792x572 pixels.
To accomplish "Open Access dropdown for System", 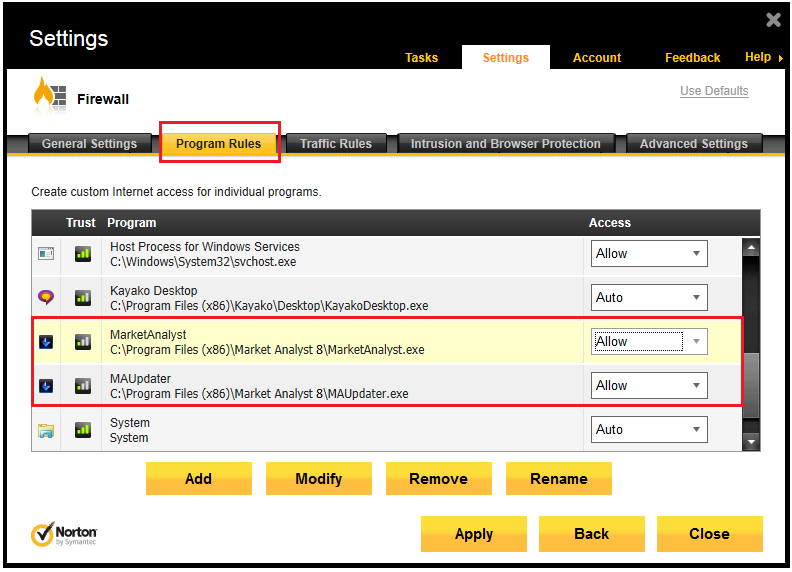I will pos(649,430).
